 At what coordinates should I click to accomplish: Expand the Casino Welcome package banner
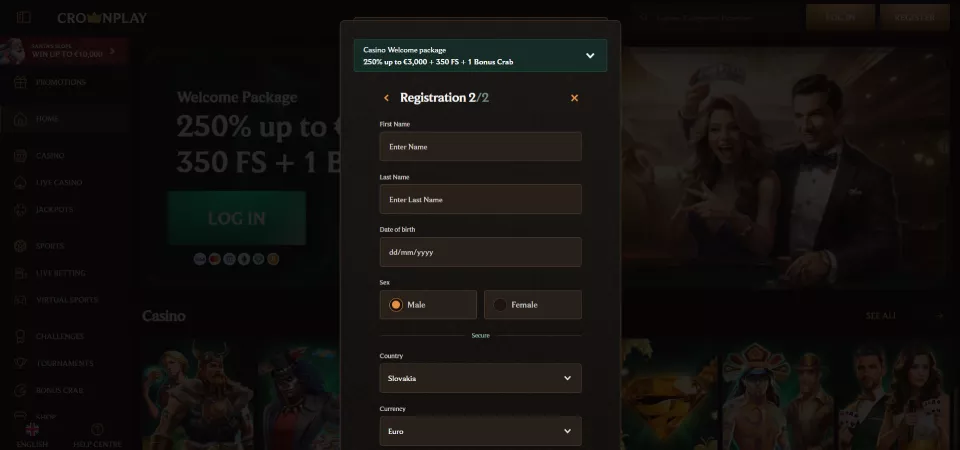(x=480, y=56)
